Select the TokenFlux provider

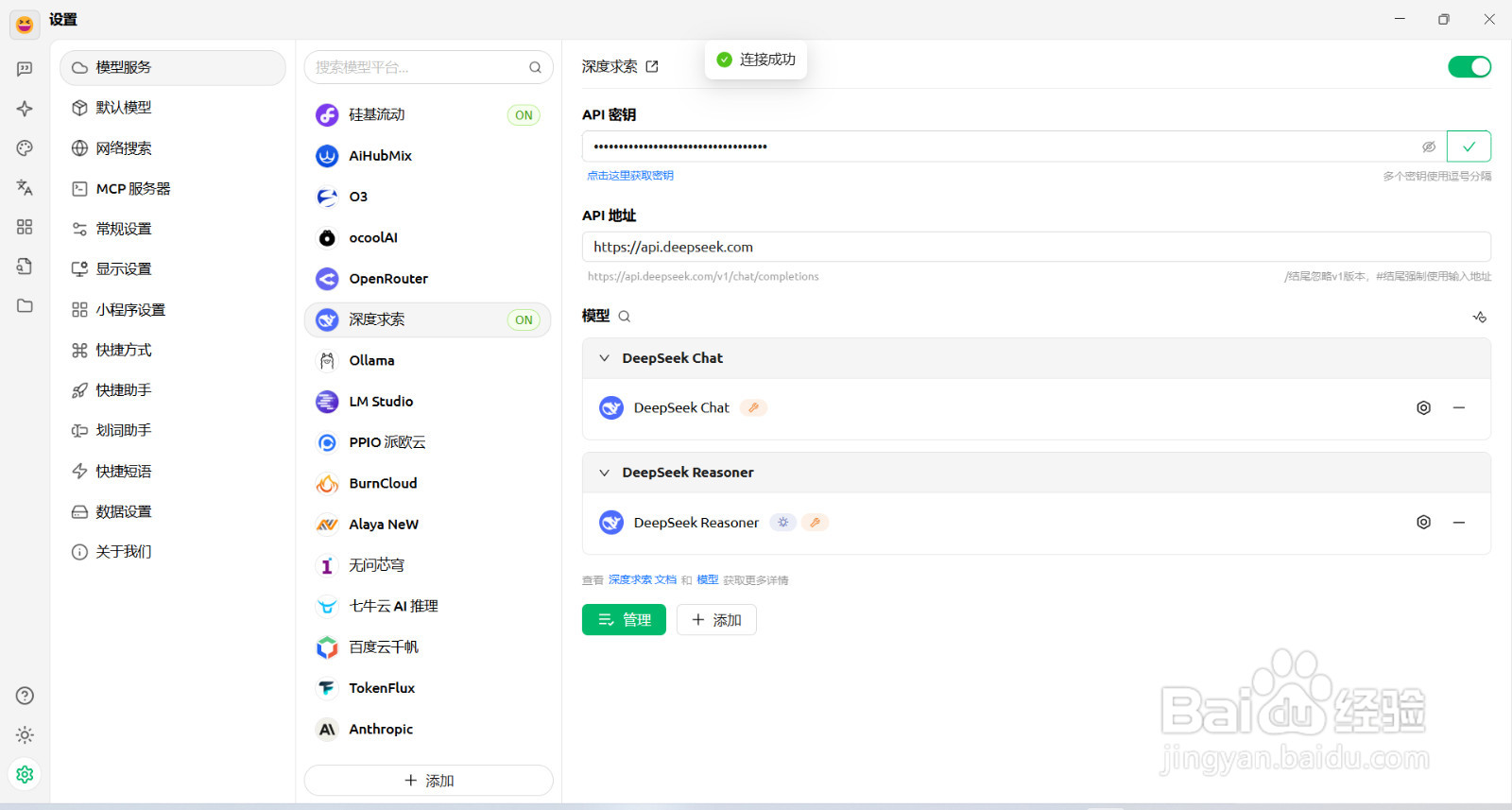tap(428, 688)
